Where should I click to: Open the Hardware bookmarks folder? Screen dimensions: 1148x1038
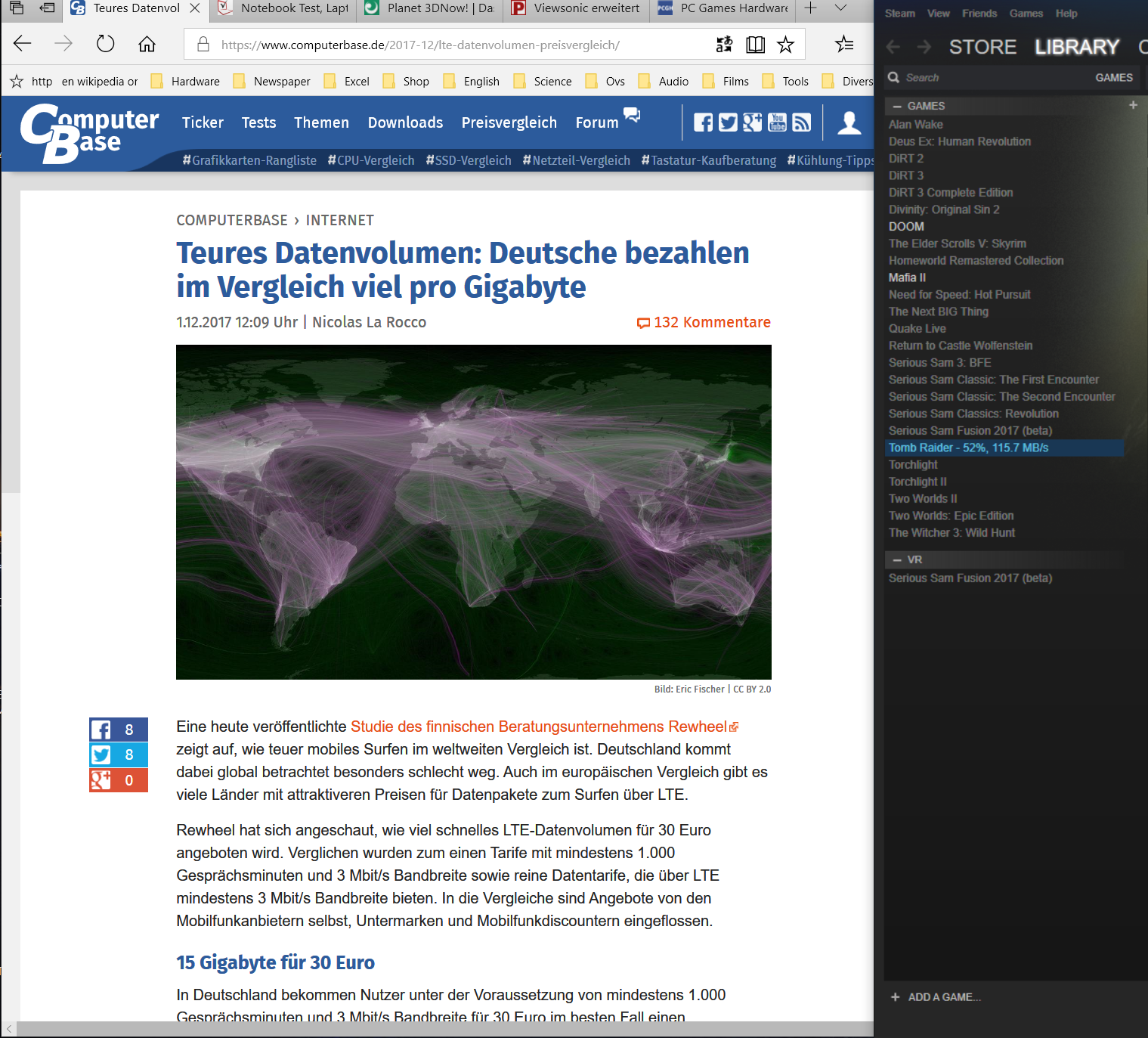click(186, 81)
